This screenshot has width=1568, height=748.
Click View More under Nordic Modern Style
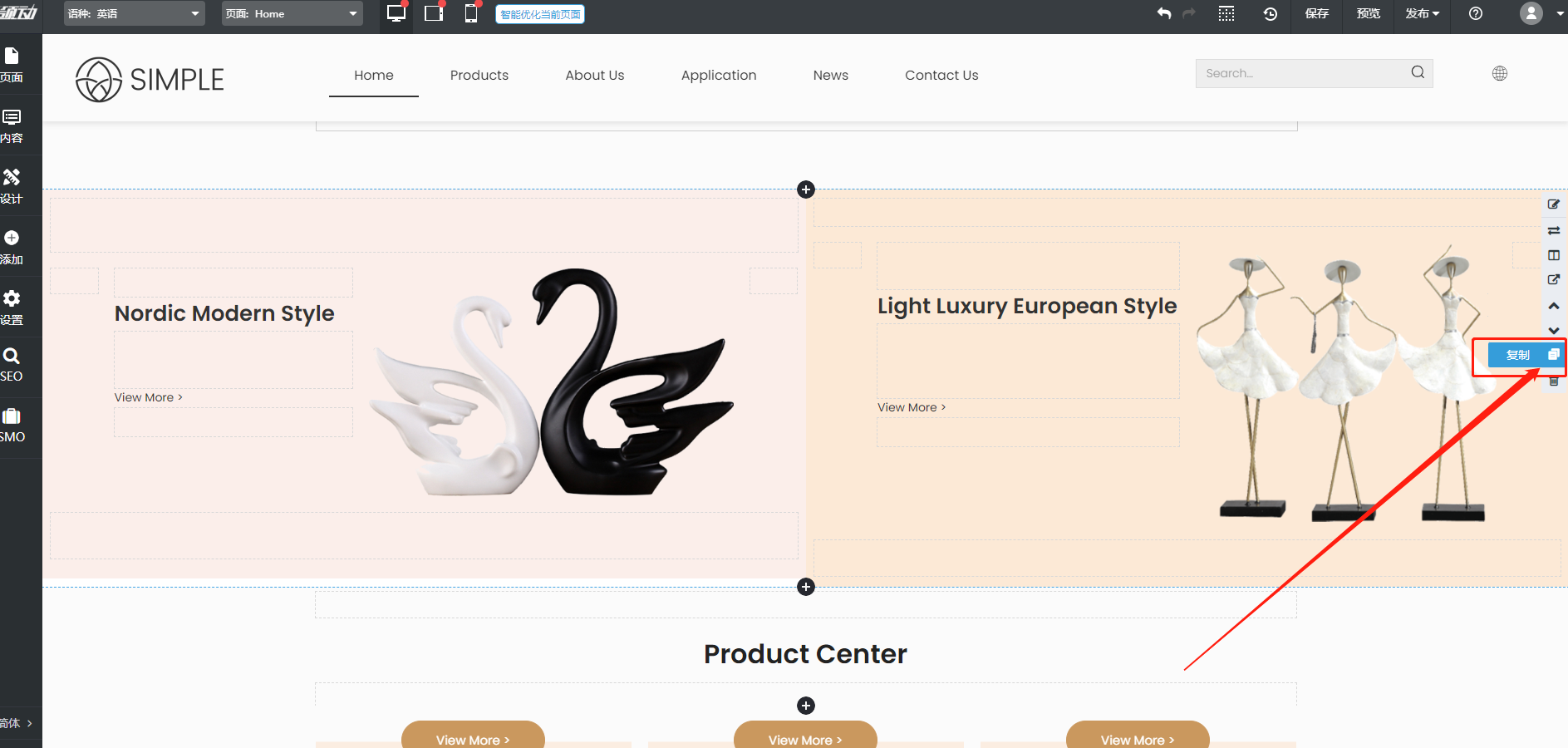click(x=148, y=398)
